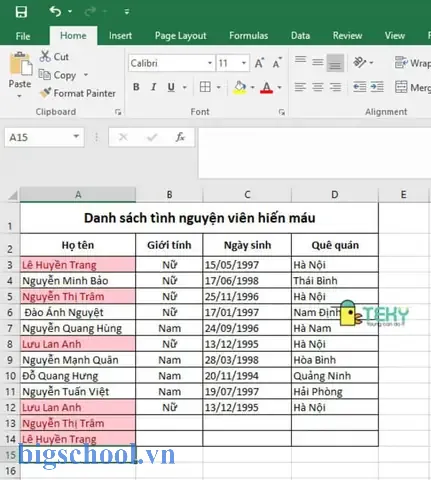431x480 pixels.
Task: Open Font settings dialog launcher
Action: (282, 112)
